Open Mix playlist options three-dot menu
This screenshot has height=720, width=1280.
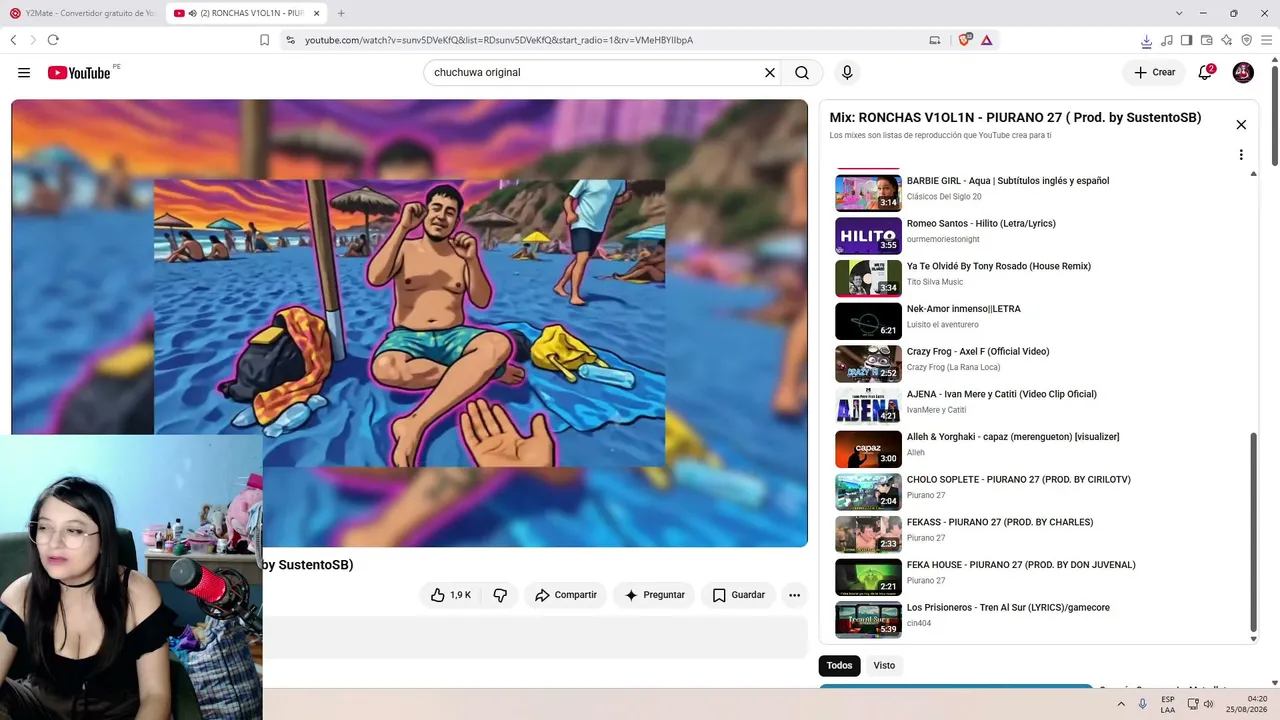pos(1241,155)
